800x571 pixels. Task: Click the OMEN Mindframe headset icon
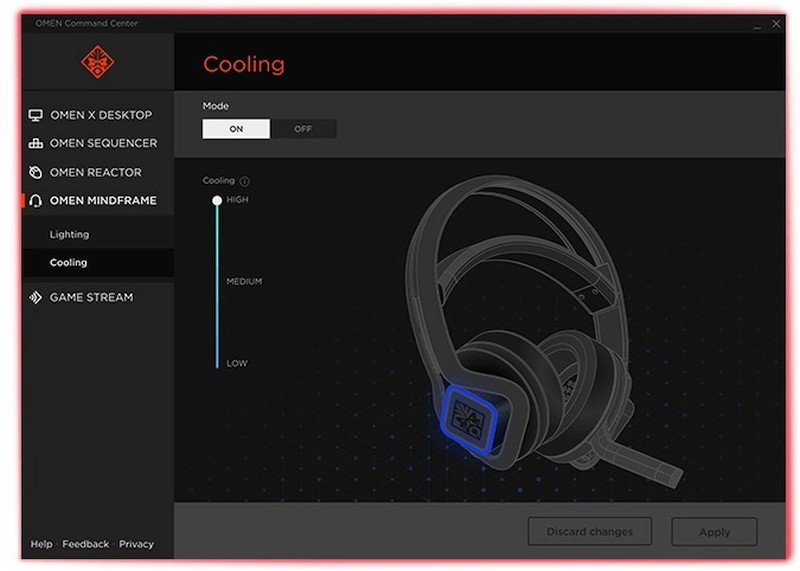36,201
